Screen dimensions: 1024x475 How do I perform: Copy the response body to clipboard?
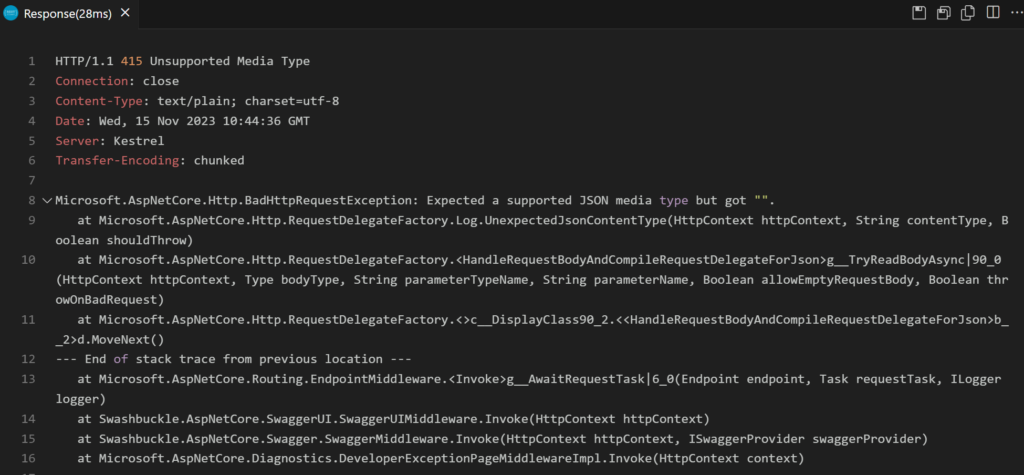(x=967, y=12)
